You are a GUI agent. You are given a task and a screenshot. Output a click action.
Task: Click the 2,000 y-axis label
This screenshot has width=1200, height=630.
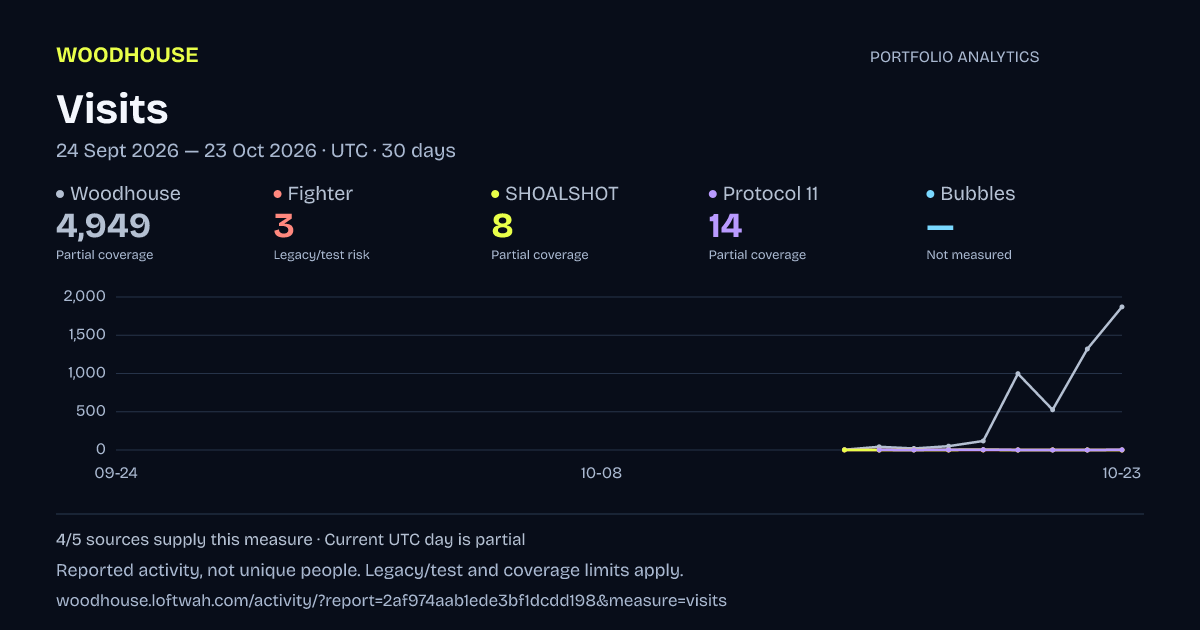[x=84, y=296]
